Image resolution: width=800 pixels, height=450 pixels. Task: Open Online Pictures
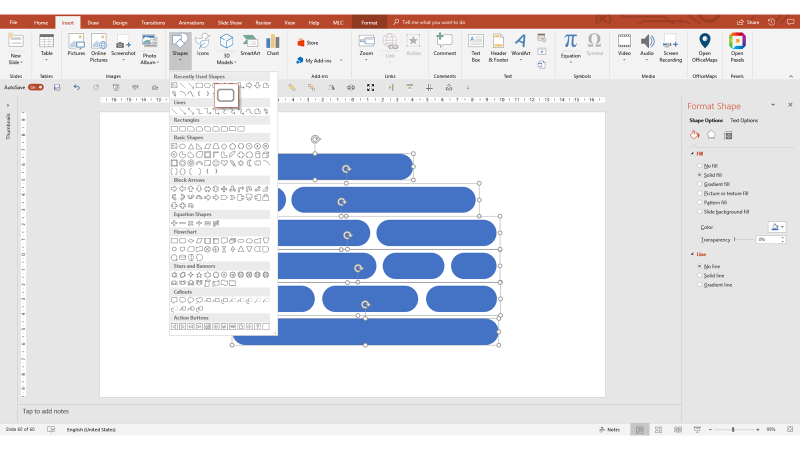[98, 48]
